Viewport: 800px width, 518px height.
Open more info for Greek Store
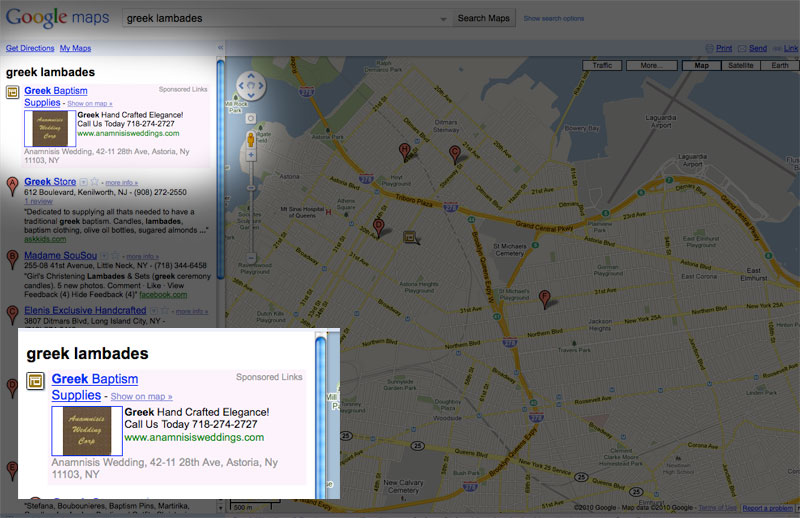(x=121, y=183)
